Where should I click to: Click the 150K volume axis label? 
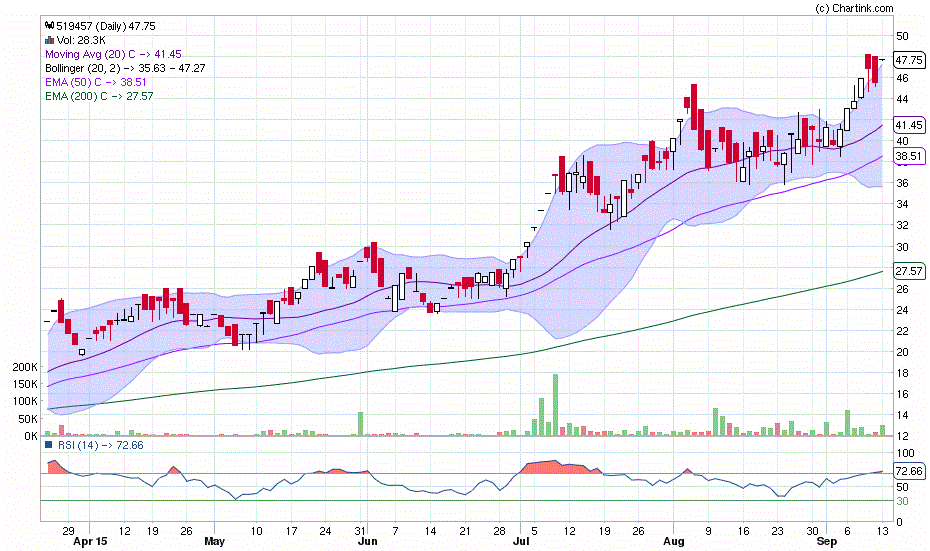(x=25, y=384)
